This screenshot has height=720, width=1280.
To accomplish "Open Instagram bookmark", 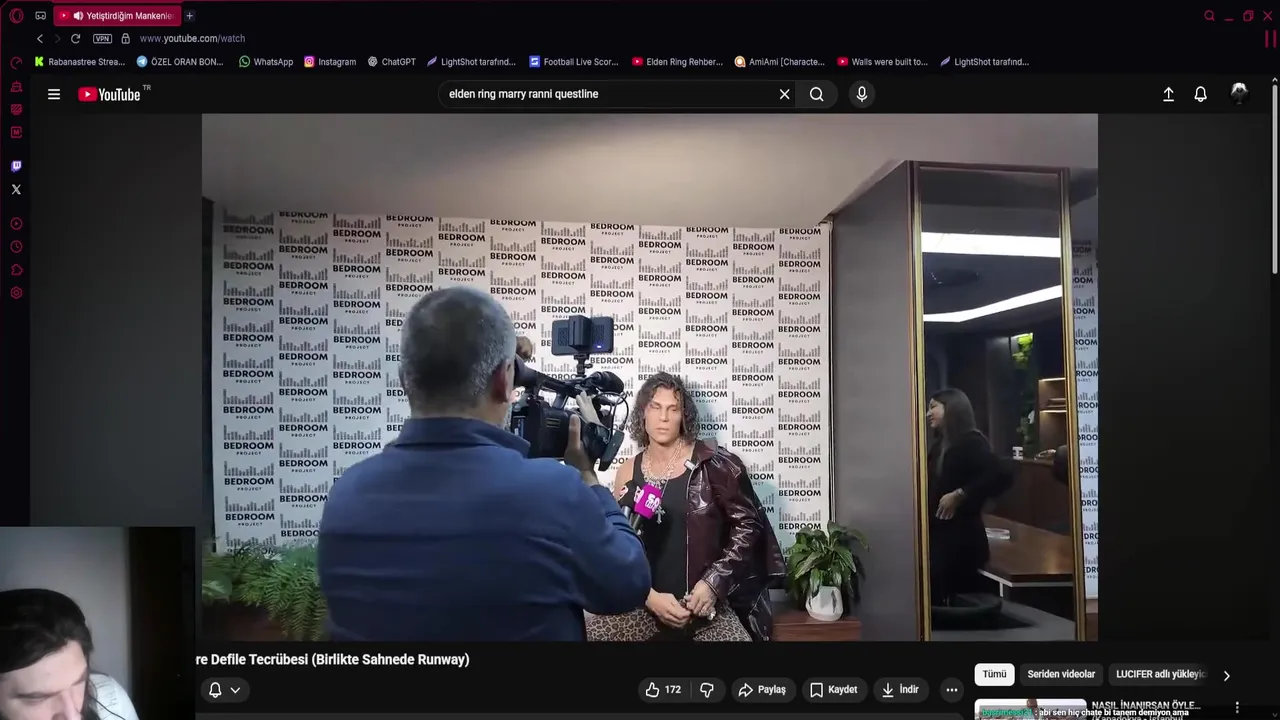I will tap(329, 62).
